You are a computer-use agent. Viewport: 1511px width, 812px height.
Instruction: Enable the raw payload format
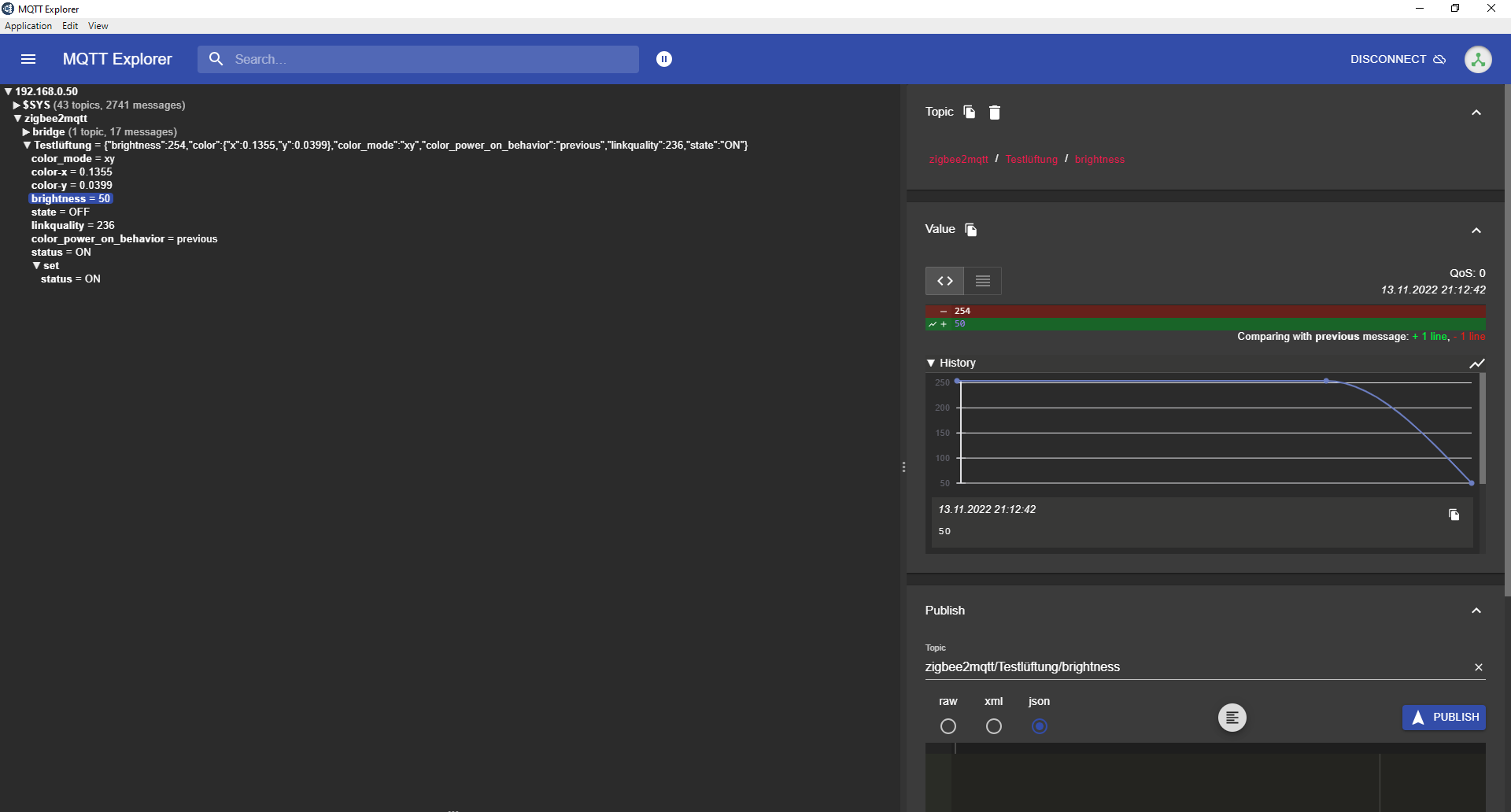[x=948, y=726]
